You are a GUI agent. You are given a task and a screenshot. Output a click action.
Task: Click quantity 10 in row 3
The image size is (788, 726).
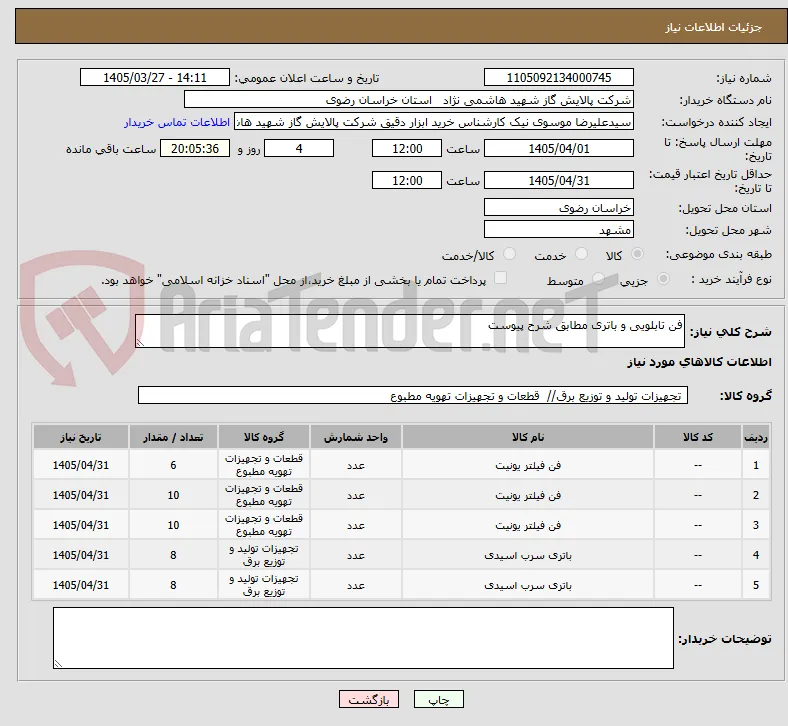(173, 526)
